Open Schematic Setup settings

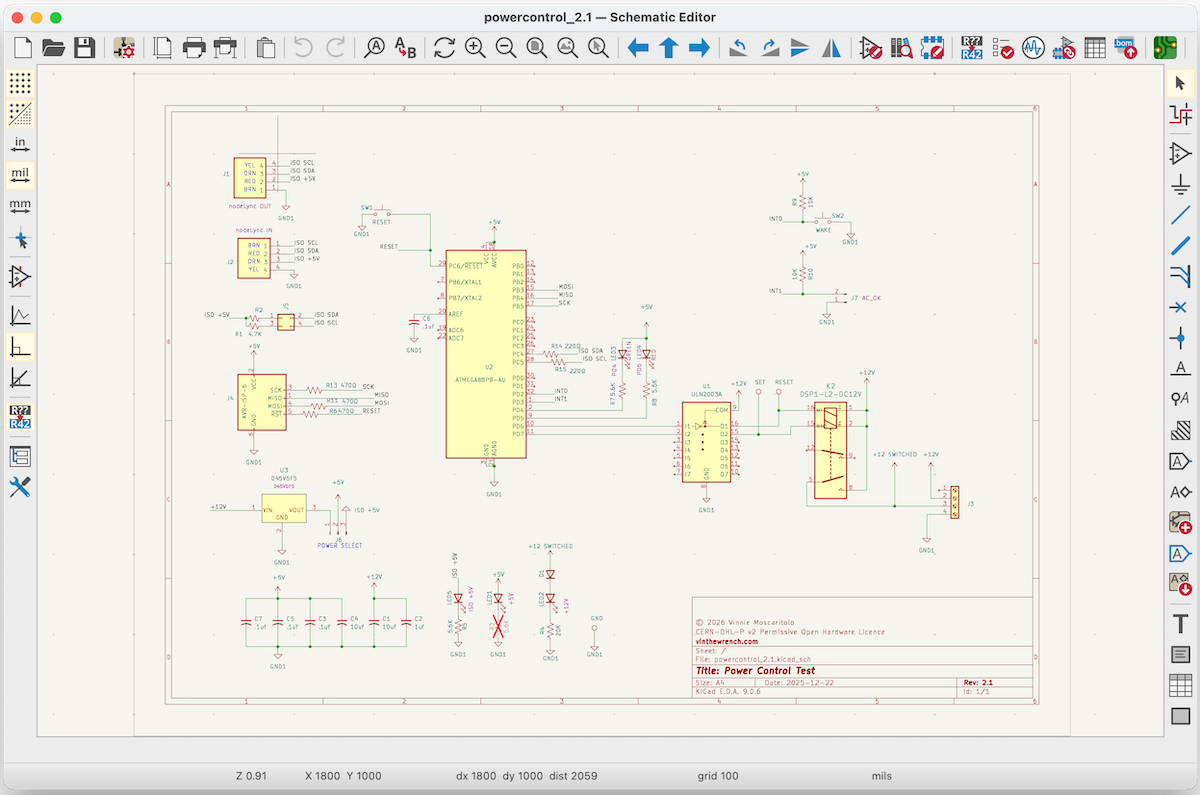(125, 47)
